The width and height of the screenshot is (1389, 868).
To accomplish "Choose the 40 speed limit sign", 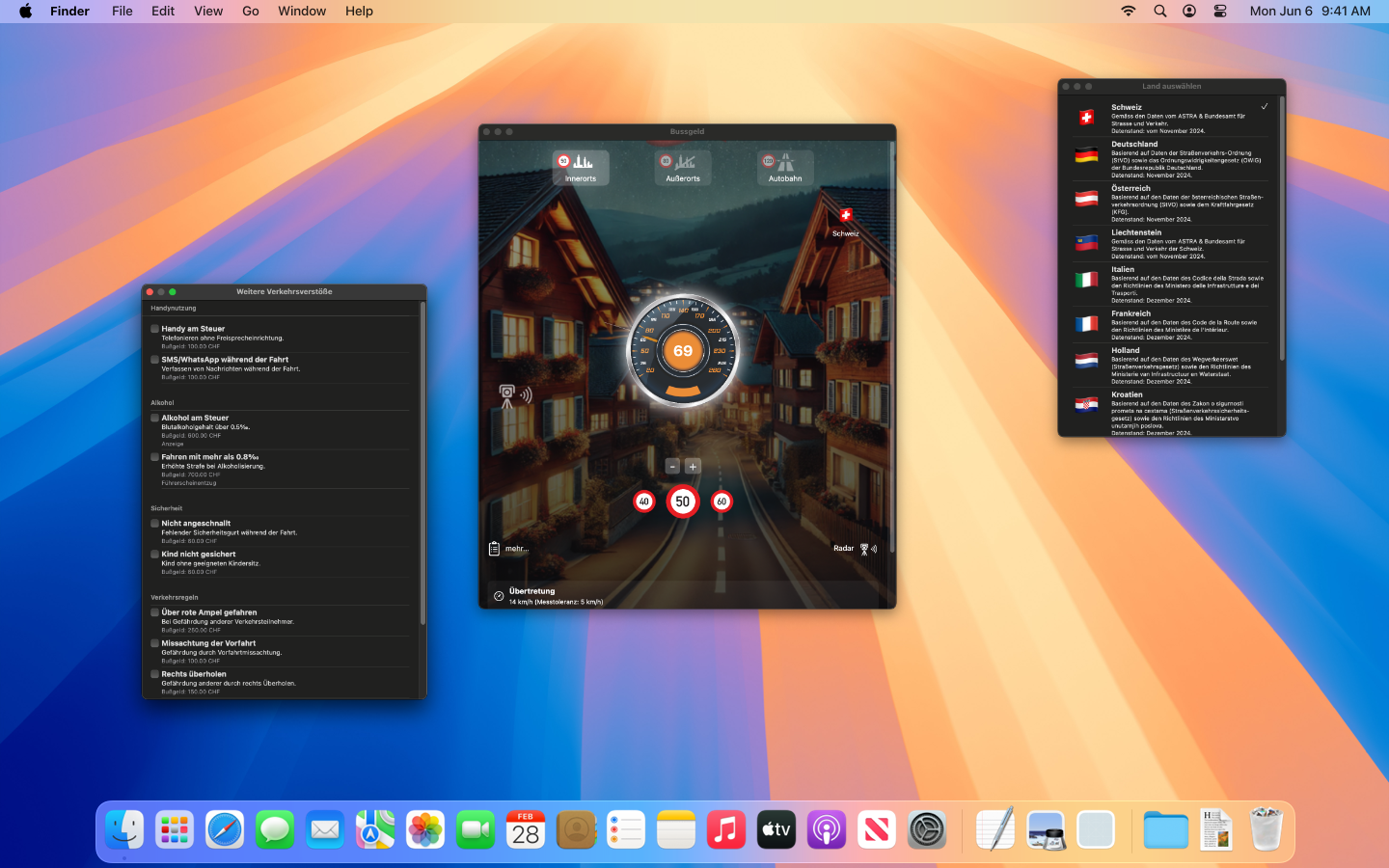I will point(644,502).
